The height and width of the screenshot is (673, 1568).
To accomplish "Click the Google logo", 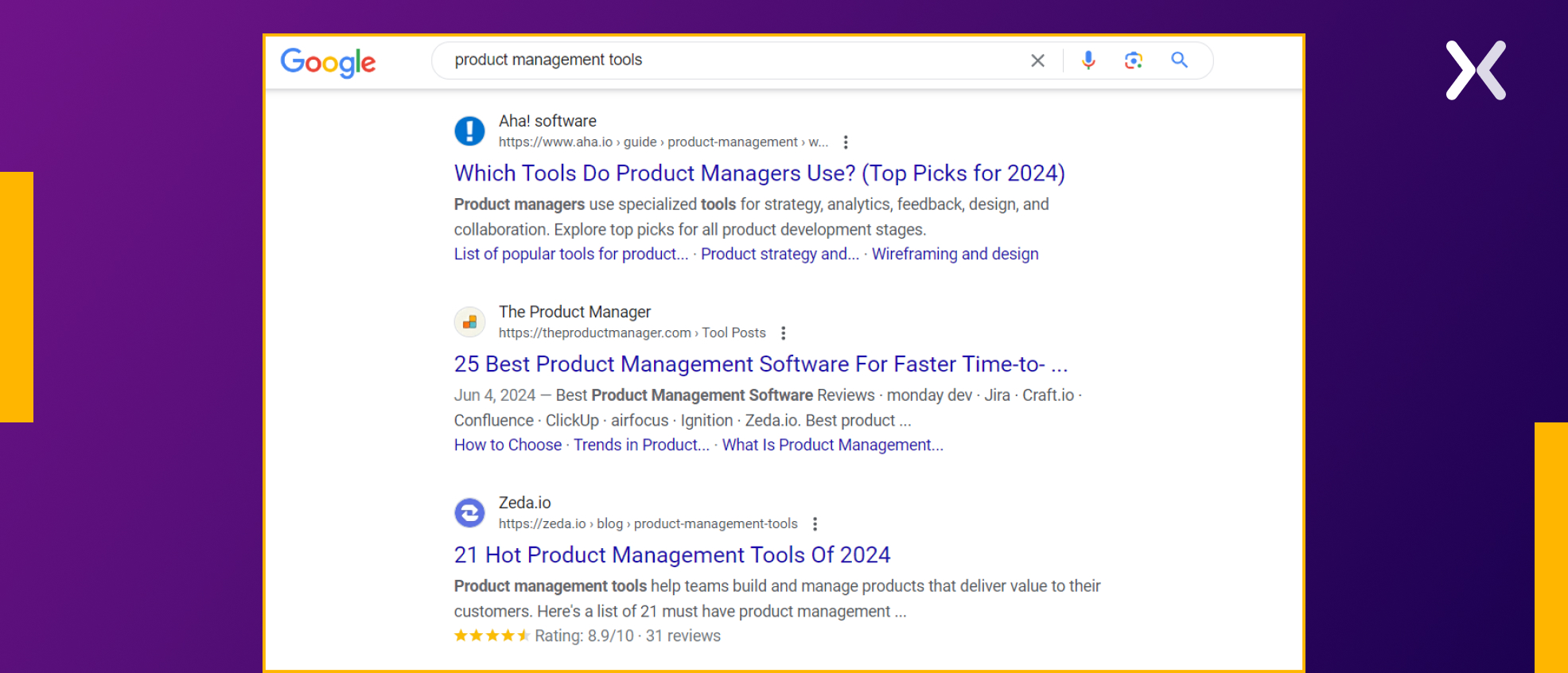I will click(328, 62).
